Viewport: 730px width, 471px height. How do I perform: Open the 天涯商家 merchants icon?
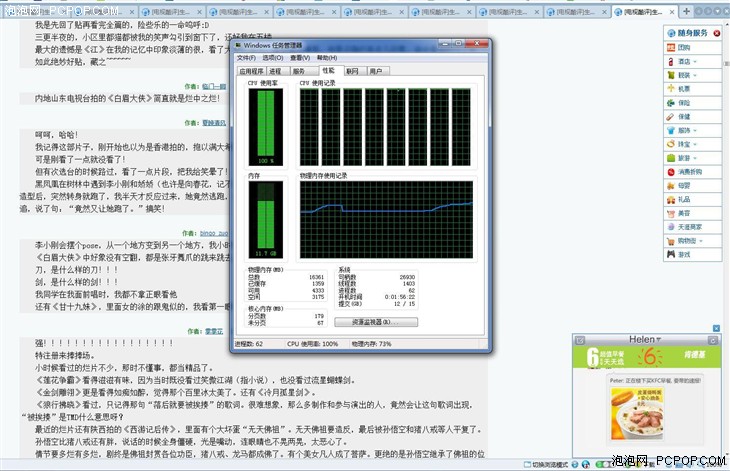(x=669, y=227)
